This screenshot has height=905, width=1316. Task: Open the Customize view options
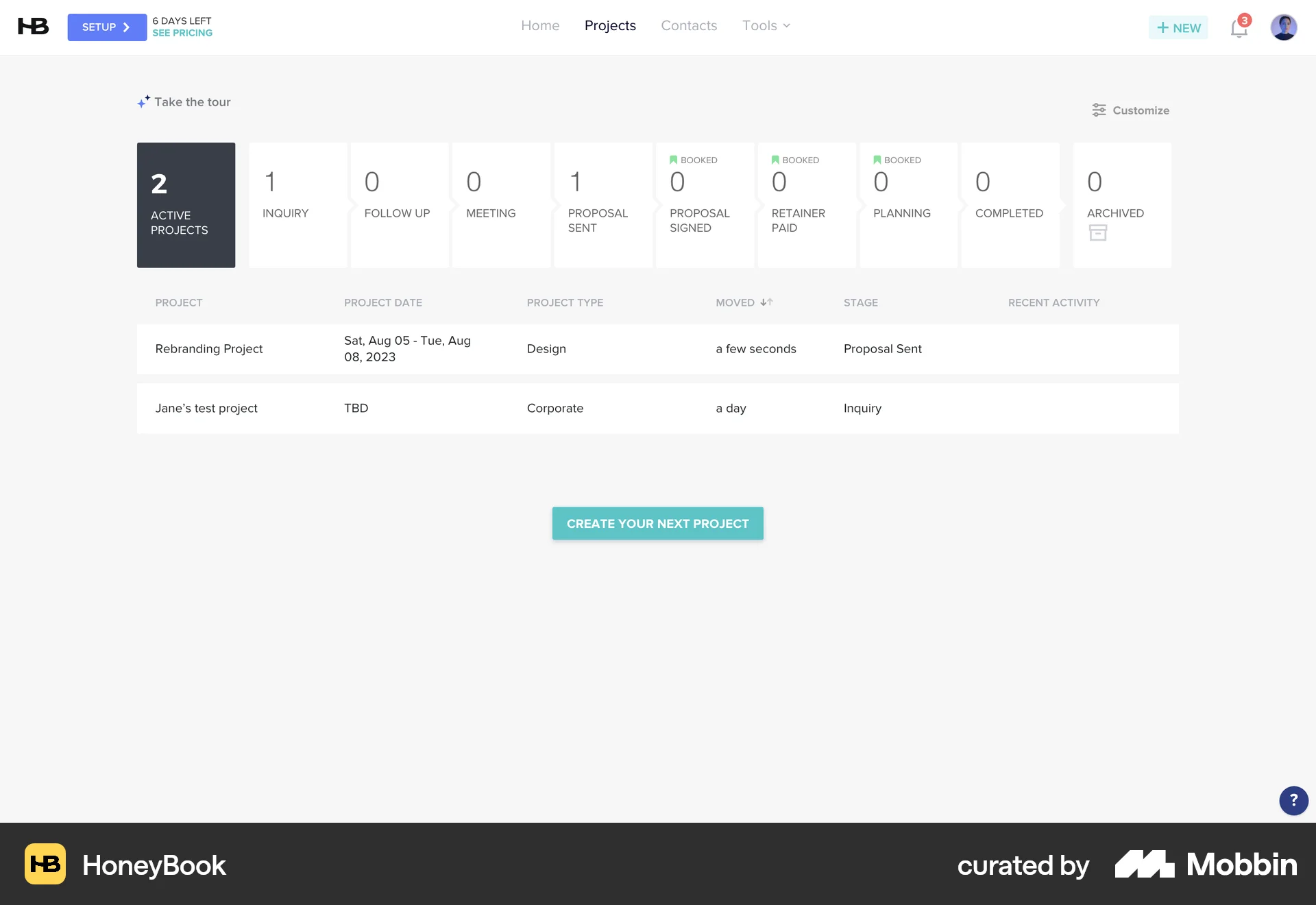(1131, 110)
